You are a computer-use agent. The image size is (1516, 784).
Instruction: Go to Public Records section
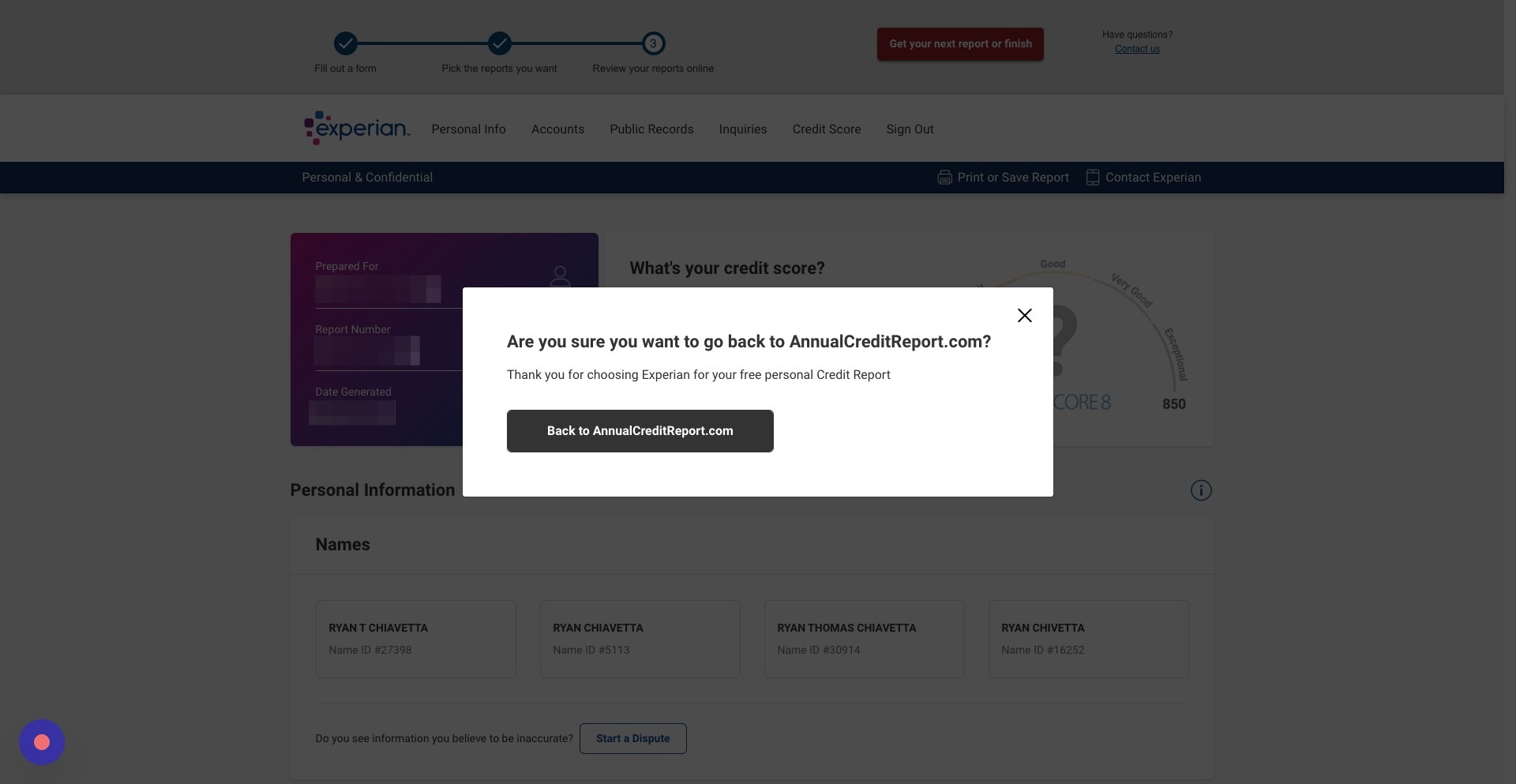(651, 129)
